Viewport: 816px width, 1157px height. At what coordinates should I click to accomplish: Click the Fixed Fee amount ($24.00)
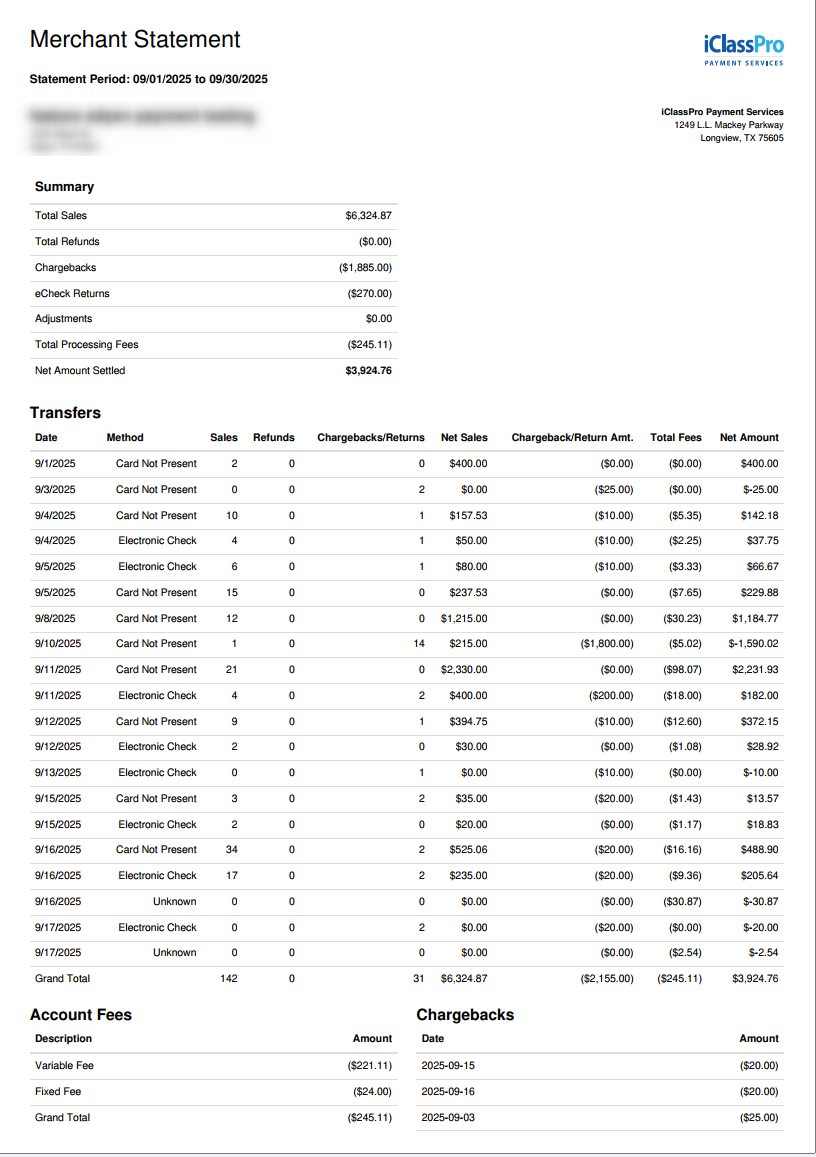[x=372, y=1091]
